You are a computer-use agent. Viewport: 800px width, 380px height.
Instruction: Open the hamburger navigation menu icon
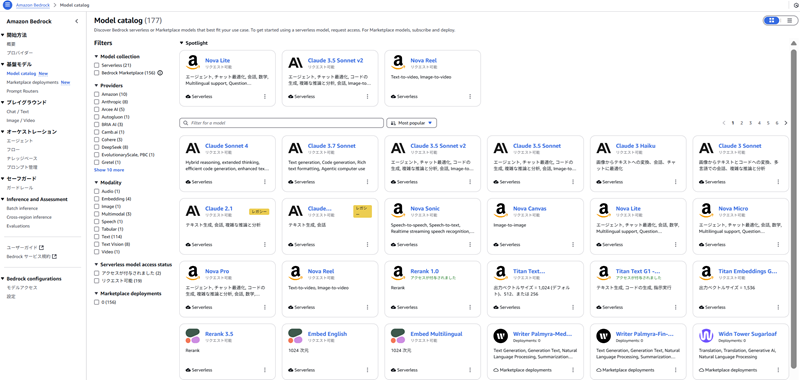point(7,5)
